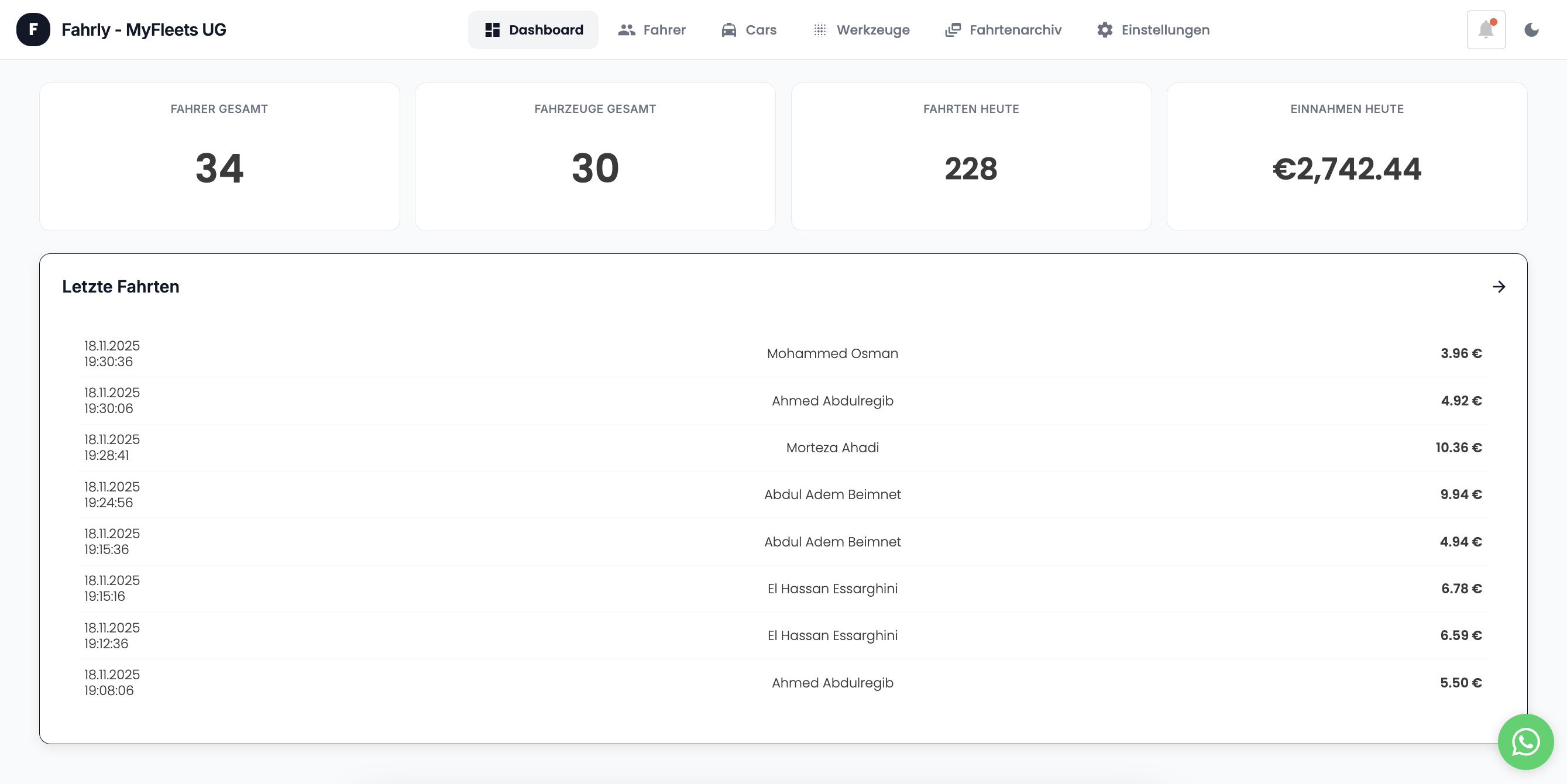This screenshot has height=784, width=1567.
Task: Switch to the Dashboard tab
Action: coord(533,29)
